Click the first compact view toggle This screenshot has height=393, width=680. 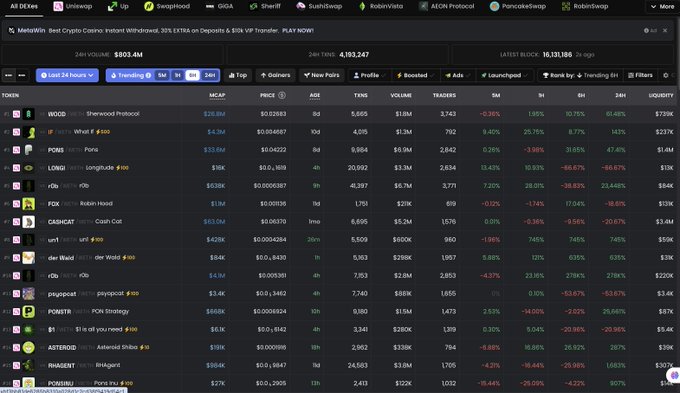(x=9, y=75)
